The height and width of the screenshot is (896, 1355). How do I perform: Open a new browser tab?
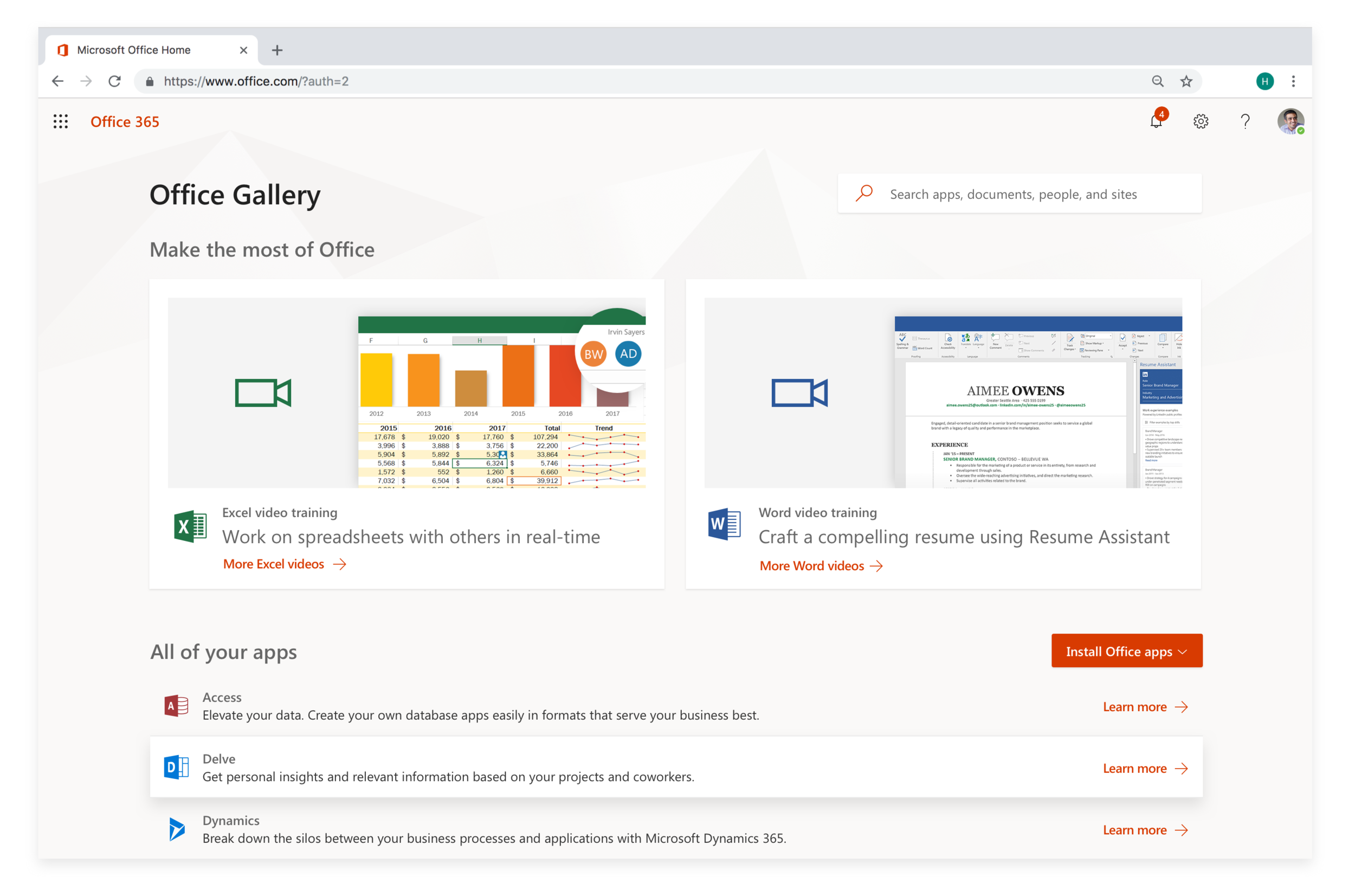[x=277, y=50]
